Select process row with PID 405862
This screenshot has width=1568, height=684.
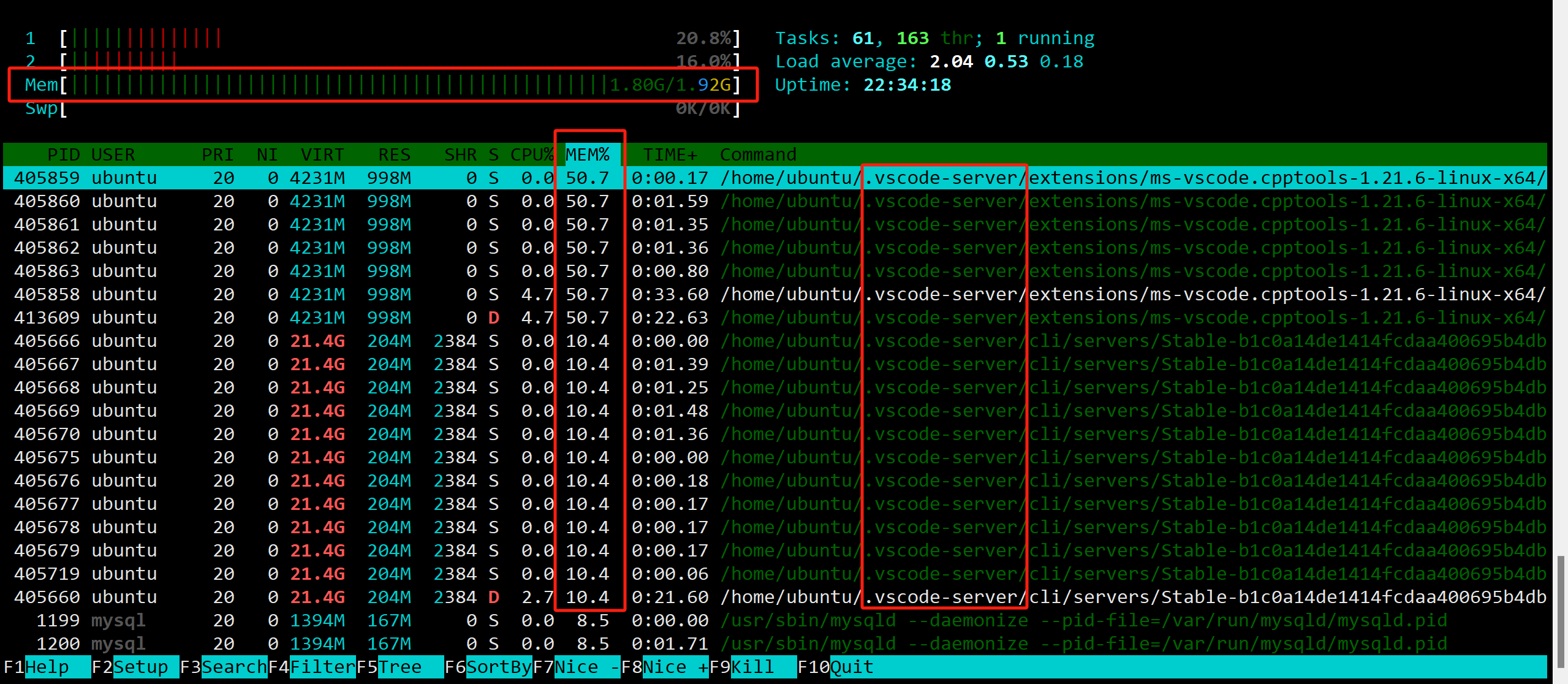tap(775, 248)
